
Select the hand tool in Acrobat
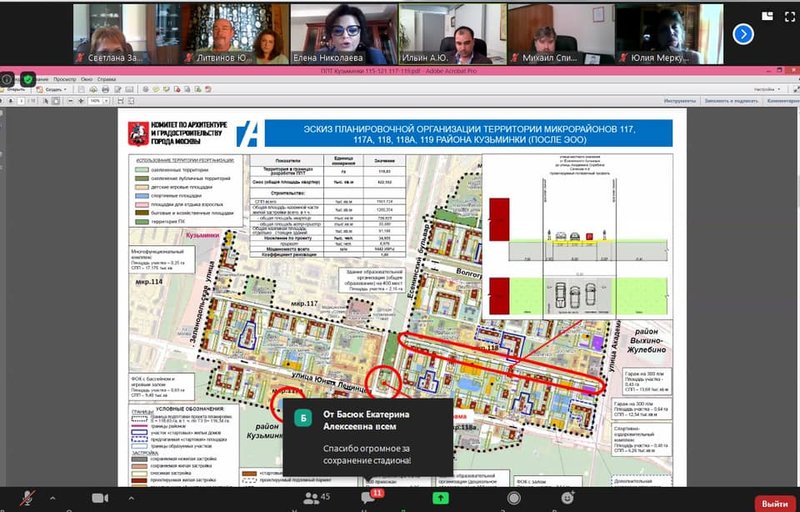56,101
